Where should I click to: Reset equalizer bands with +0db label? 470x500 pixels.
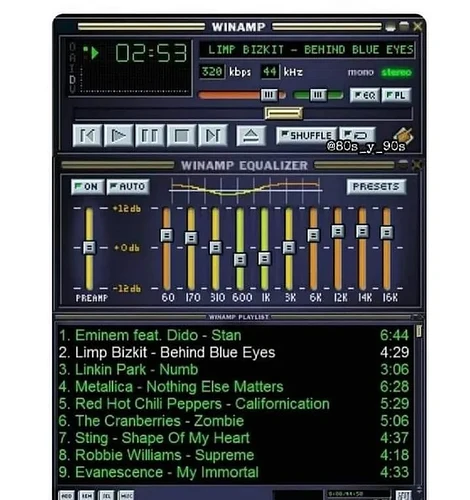pyautogui.click(x=127, y=248)
